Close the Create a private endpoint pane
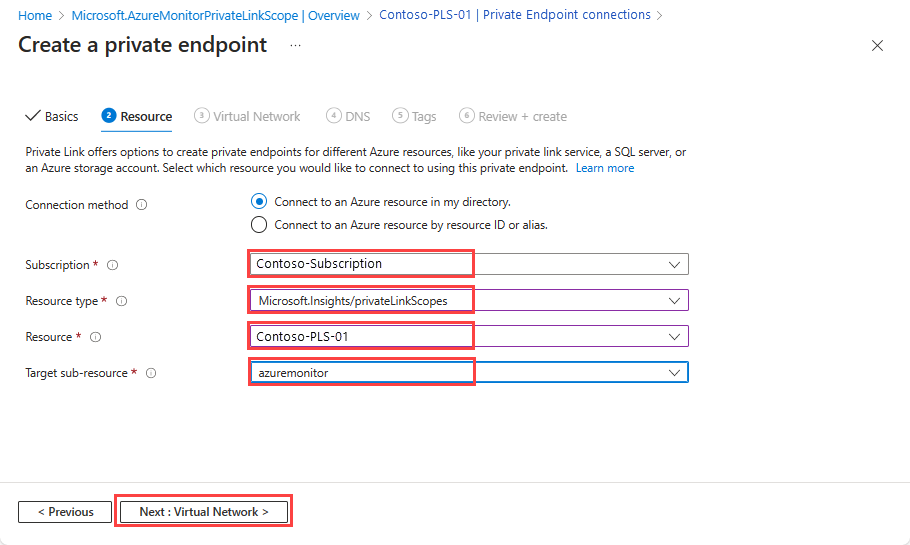Image resolution: width=910 pixels, height=545 pixels. [877, 46]
